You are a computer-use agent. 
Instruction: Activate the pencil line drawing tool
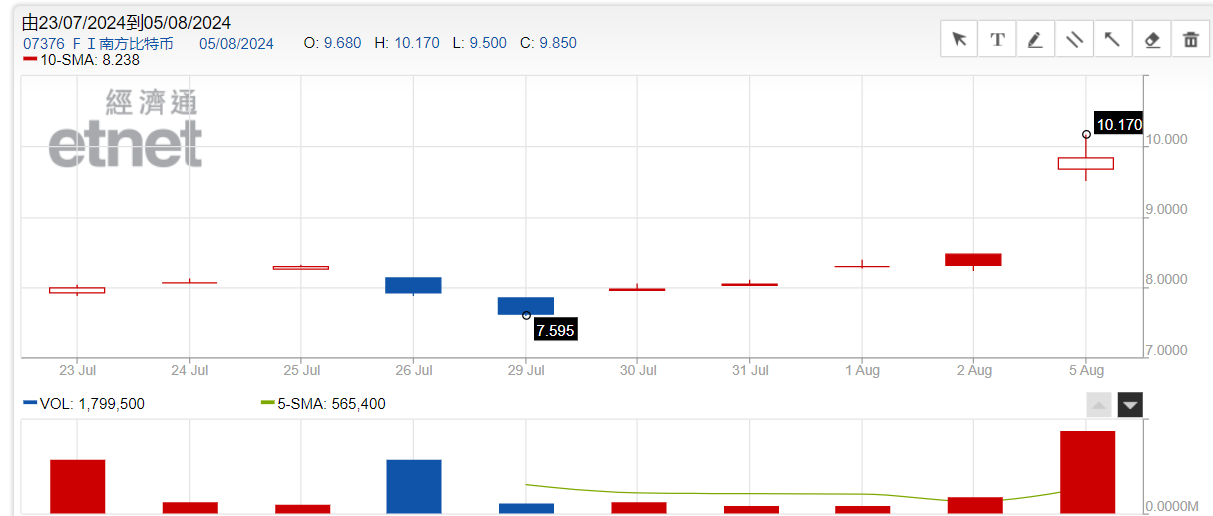1035,40
